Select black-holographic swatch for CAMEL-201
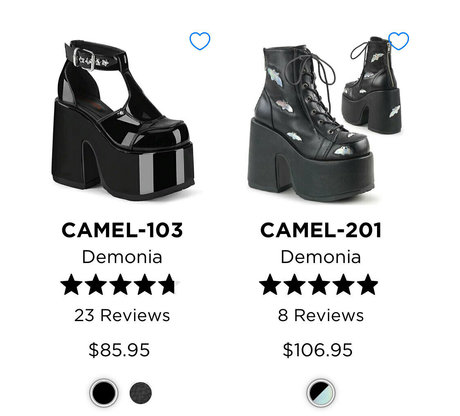Screen dimensions: 460x416 [x=321, y=393]
